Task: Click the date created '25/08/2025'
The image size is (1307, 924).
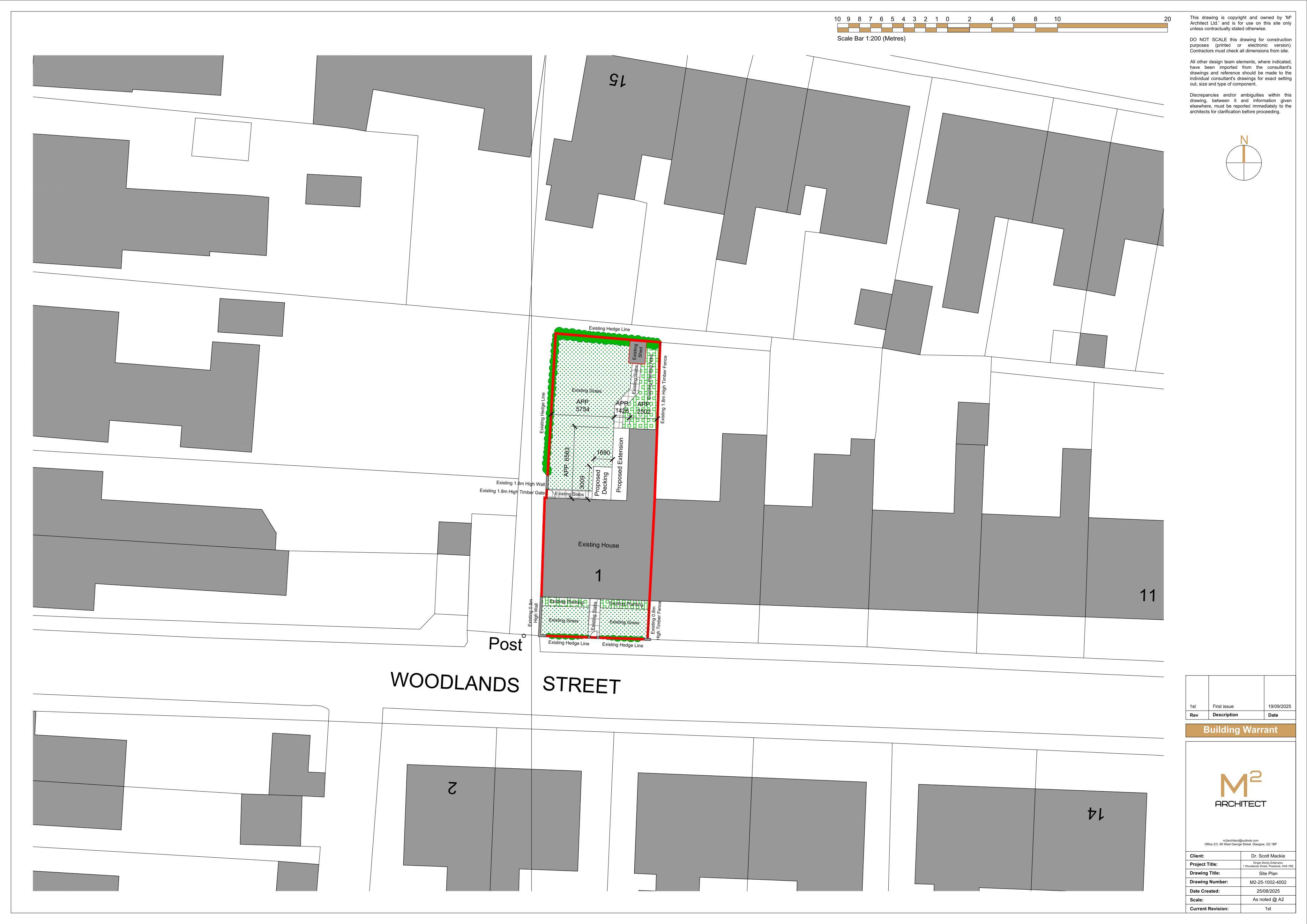Action: point(1268,891)
